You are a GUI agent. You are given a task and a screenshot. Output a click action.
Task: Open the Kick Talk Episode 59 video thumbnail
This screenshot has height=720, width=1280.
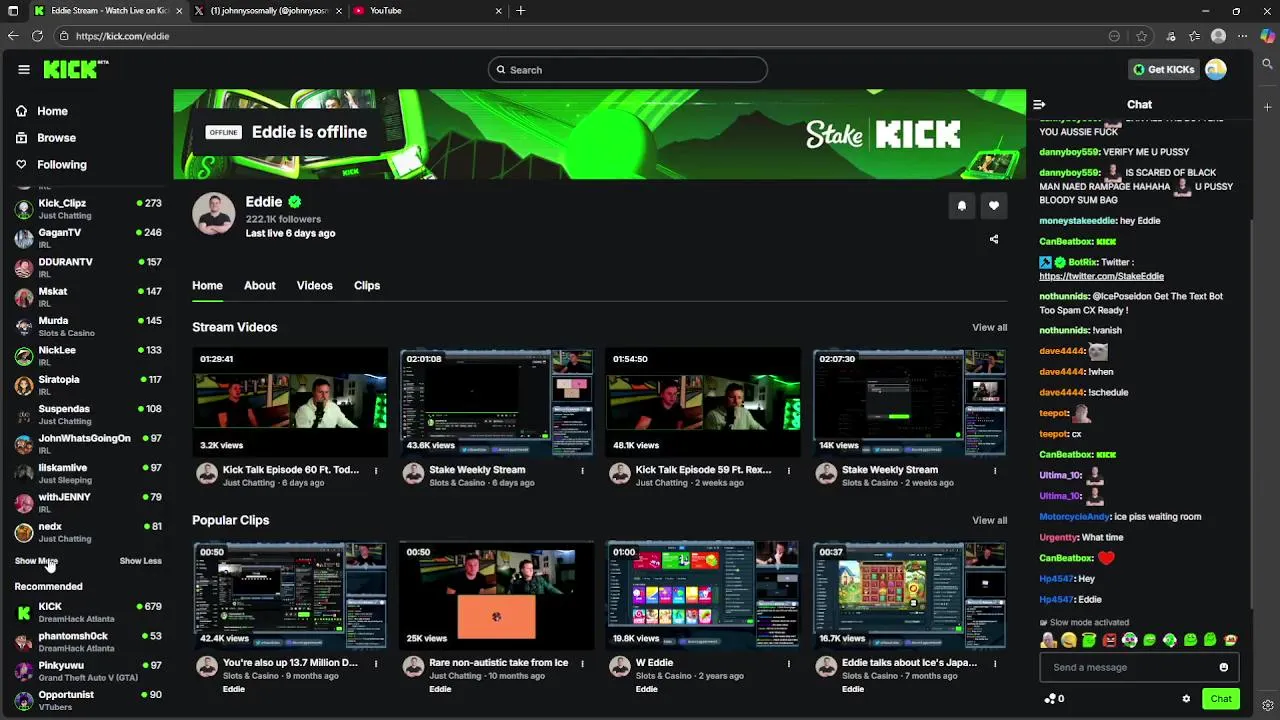pos(703,402)
